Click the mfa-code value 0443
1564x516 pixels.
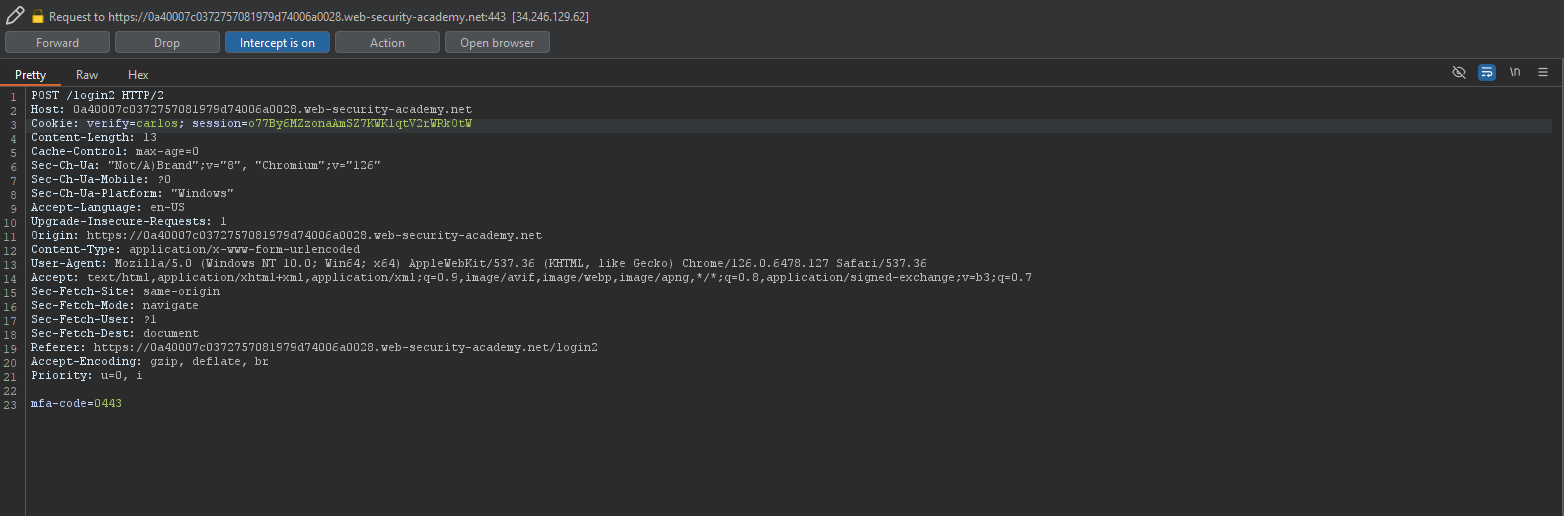108,403
